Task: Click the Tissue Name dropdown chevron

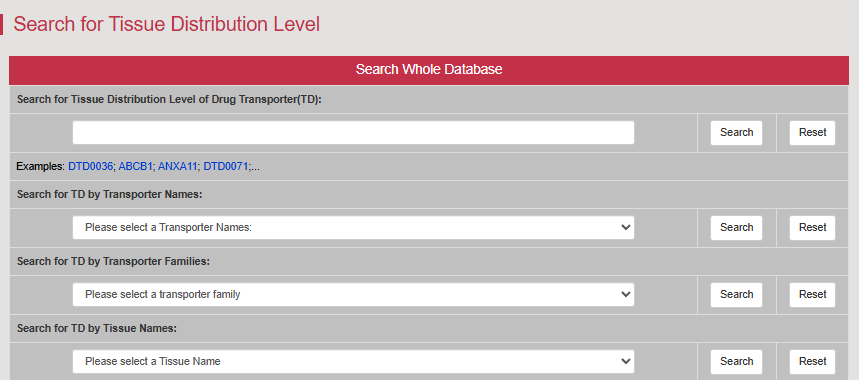Action: (626, 361)
